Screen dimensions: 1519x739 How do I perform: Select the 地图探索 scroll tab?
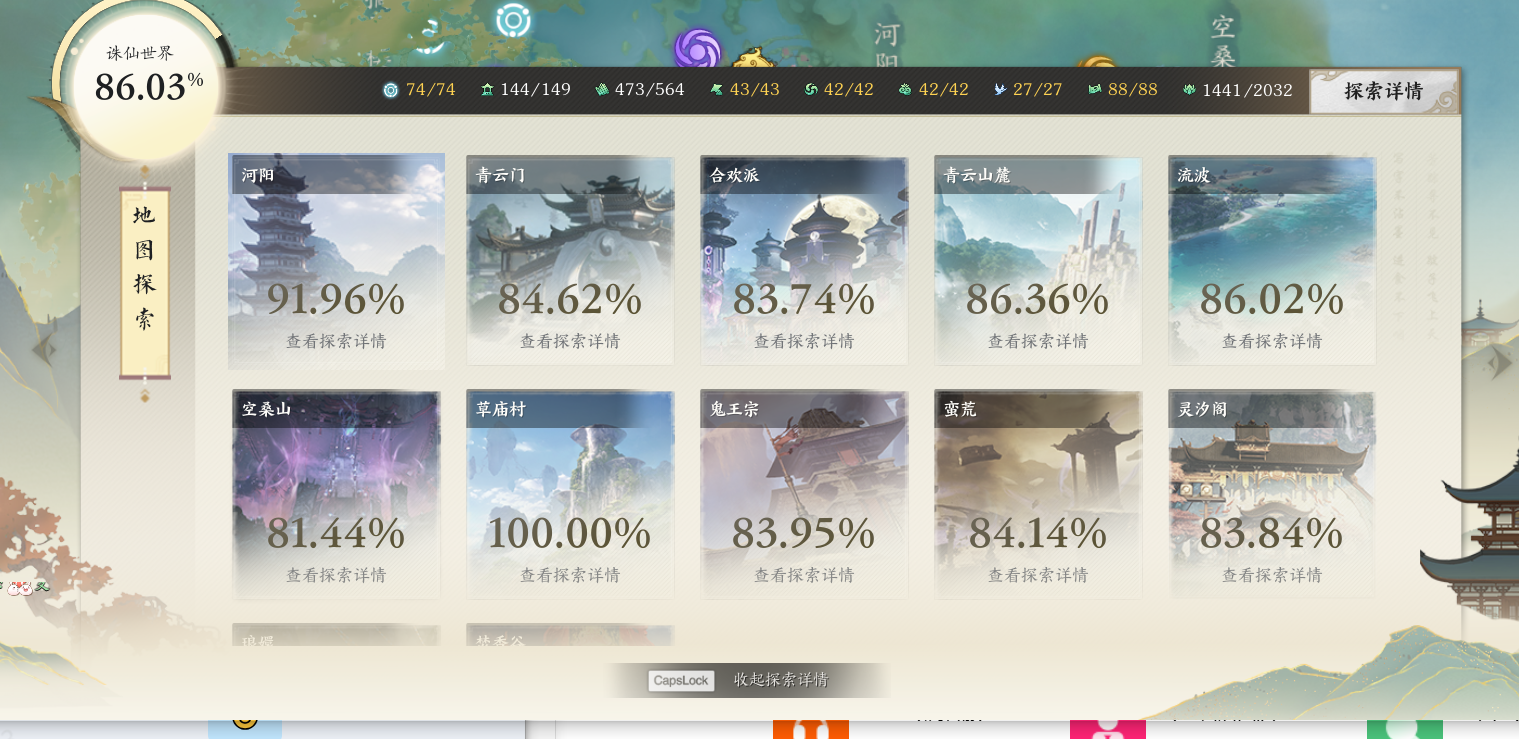coord(145,283)
